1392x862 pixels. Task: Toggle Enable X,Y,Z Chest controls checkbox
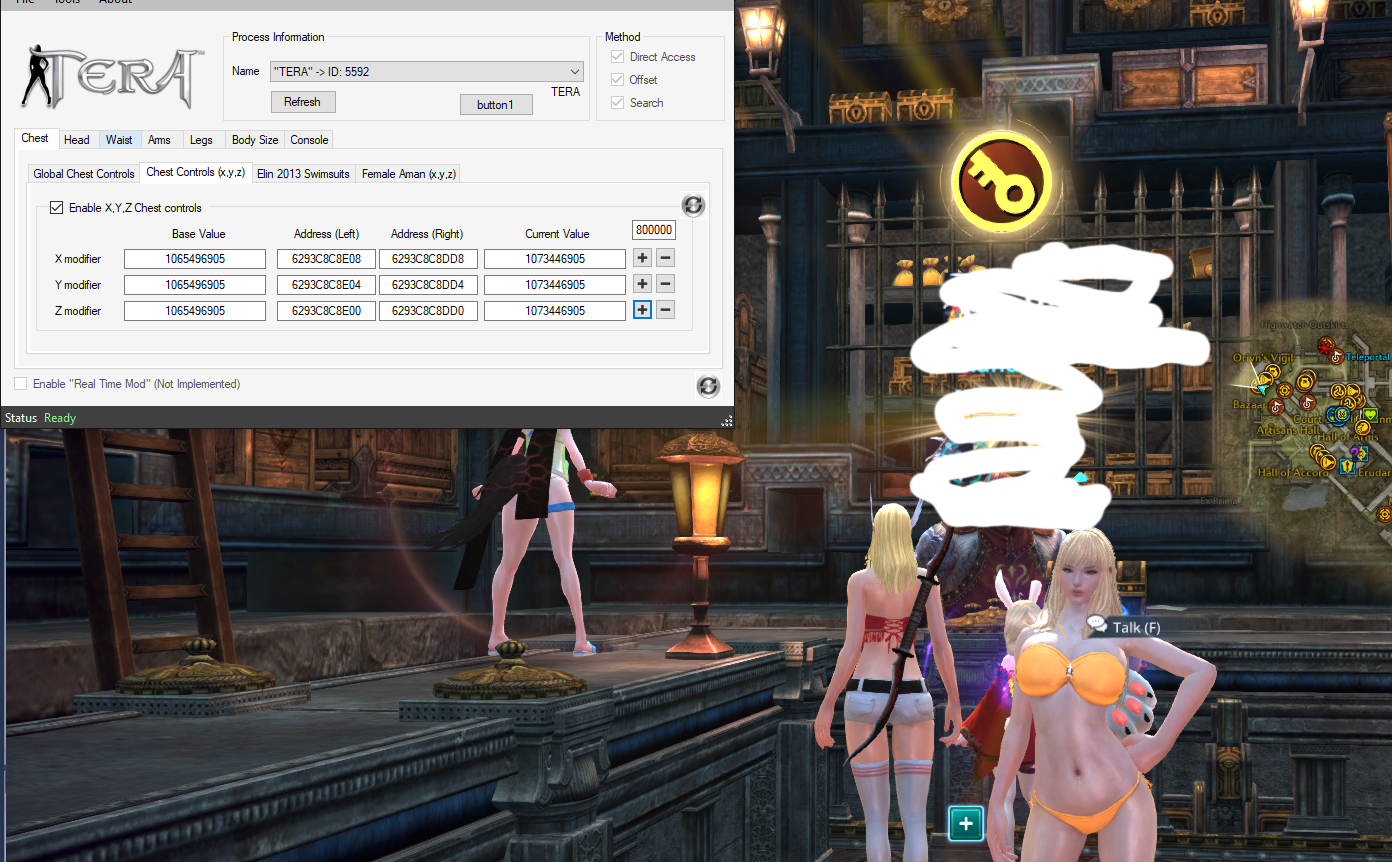[57, 208]
